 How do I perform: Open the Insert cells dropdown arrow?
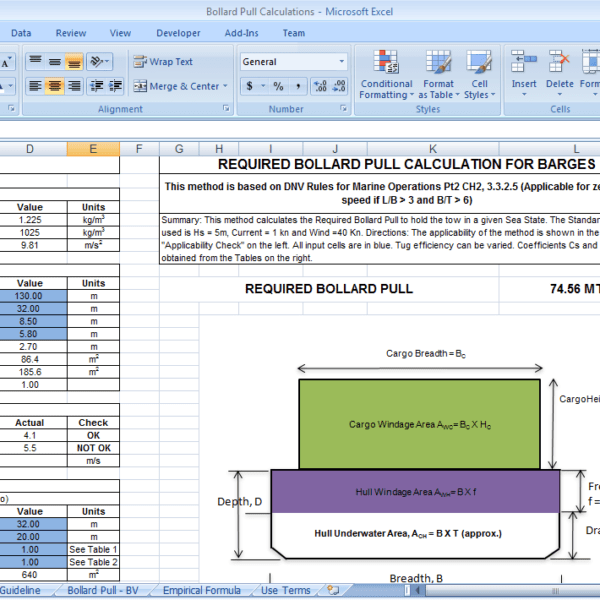pos(524,94)
